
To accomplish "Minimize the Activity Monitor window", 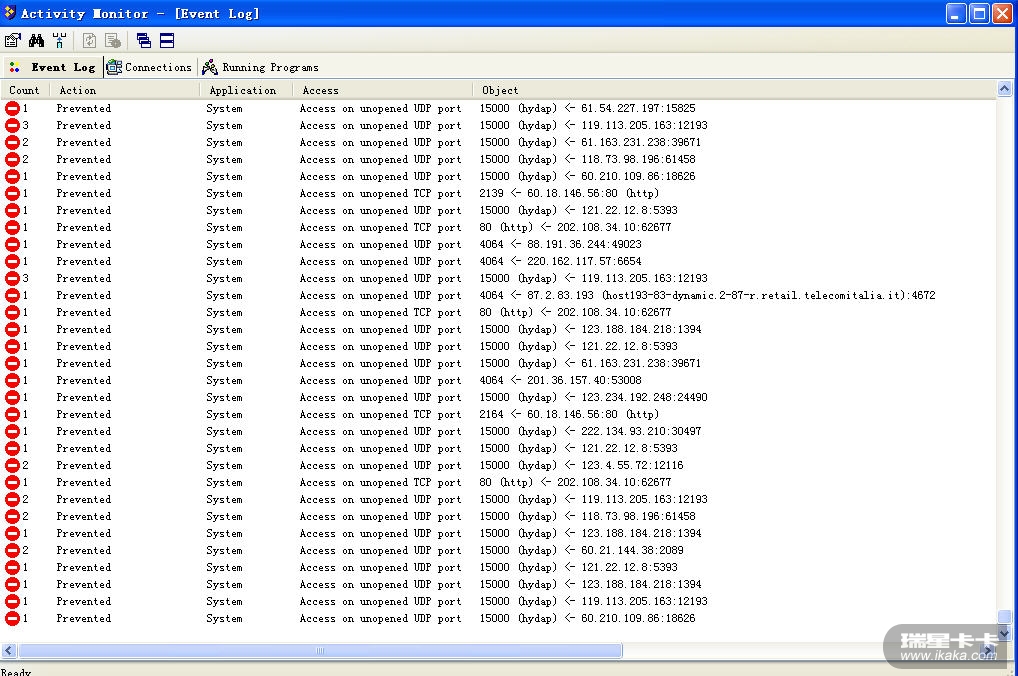I will pos(956,13).
